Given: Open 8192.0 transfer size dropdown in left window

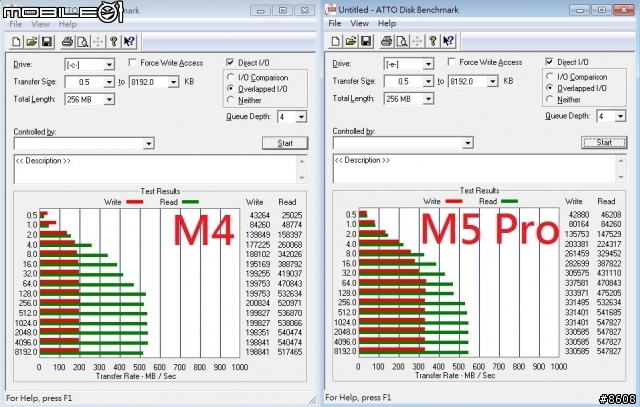Looking at the screenshot, I should [x=173, y=82].
